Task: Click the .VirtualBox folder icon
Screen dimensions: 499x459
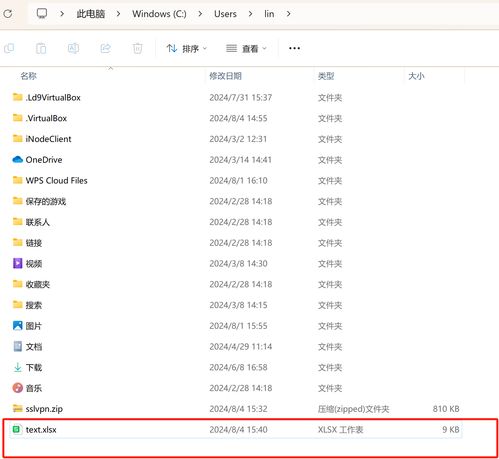Action: coord(17,118)
